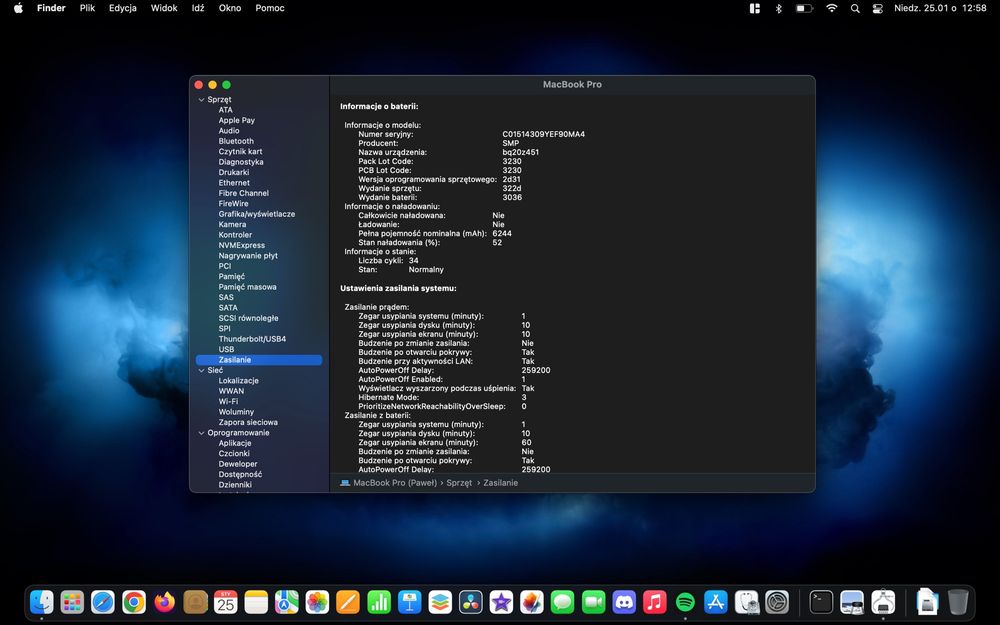Image resolution: width=1000 pixels, height=625 pixels.
Task: Launch Terminal from the Dock
Action: pyautogui.click(x=821, y=601)
